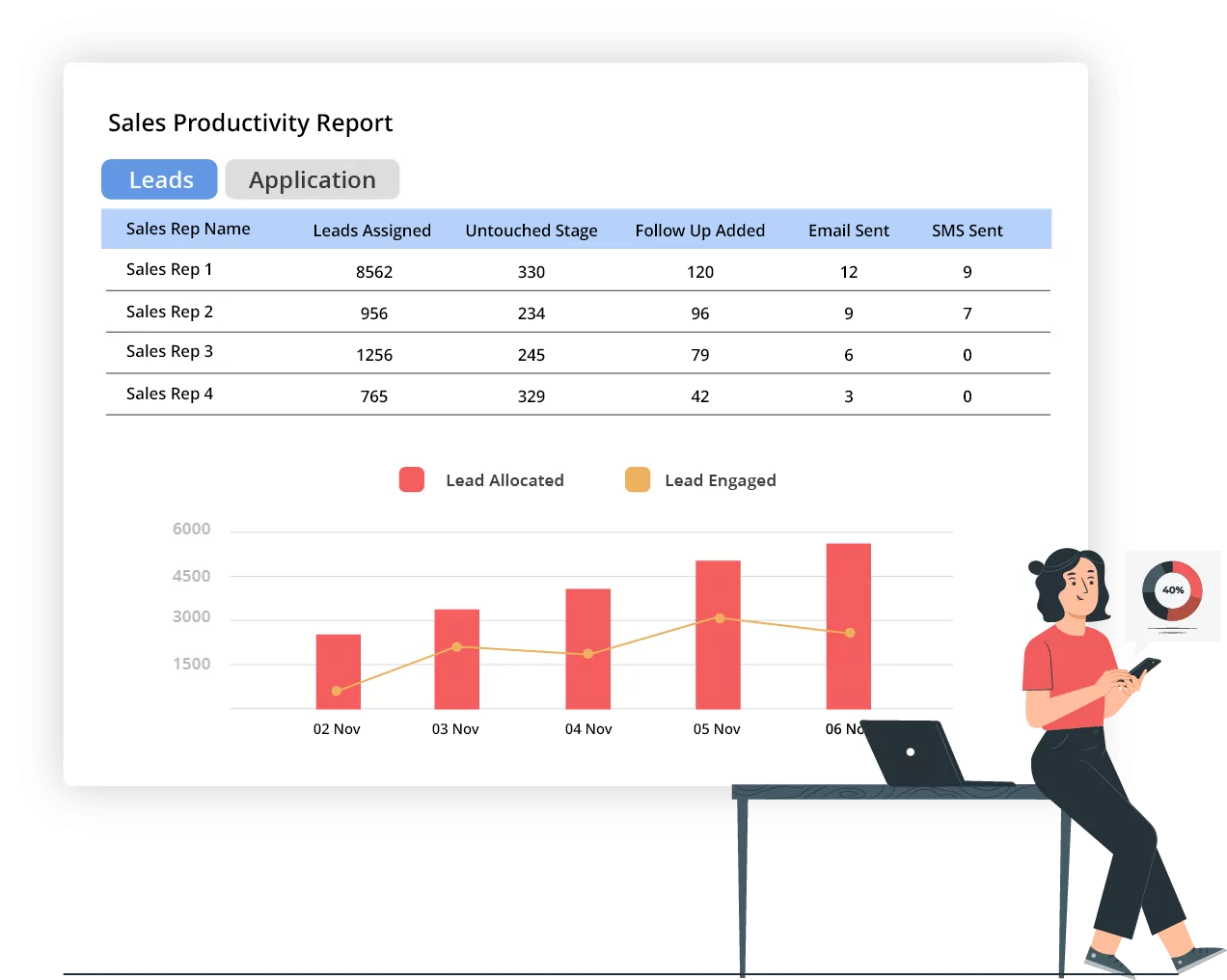1227x980 pixels.
Task: Open the Sales Rep 2 row
Action: tap(169, 312)
